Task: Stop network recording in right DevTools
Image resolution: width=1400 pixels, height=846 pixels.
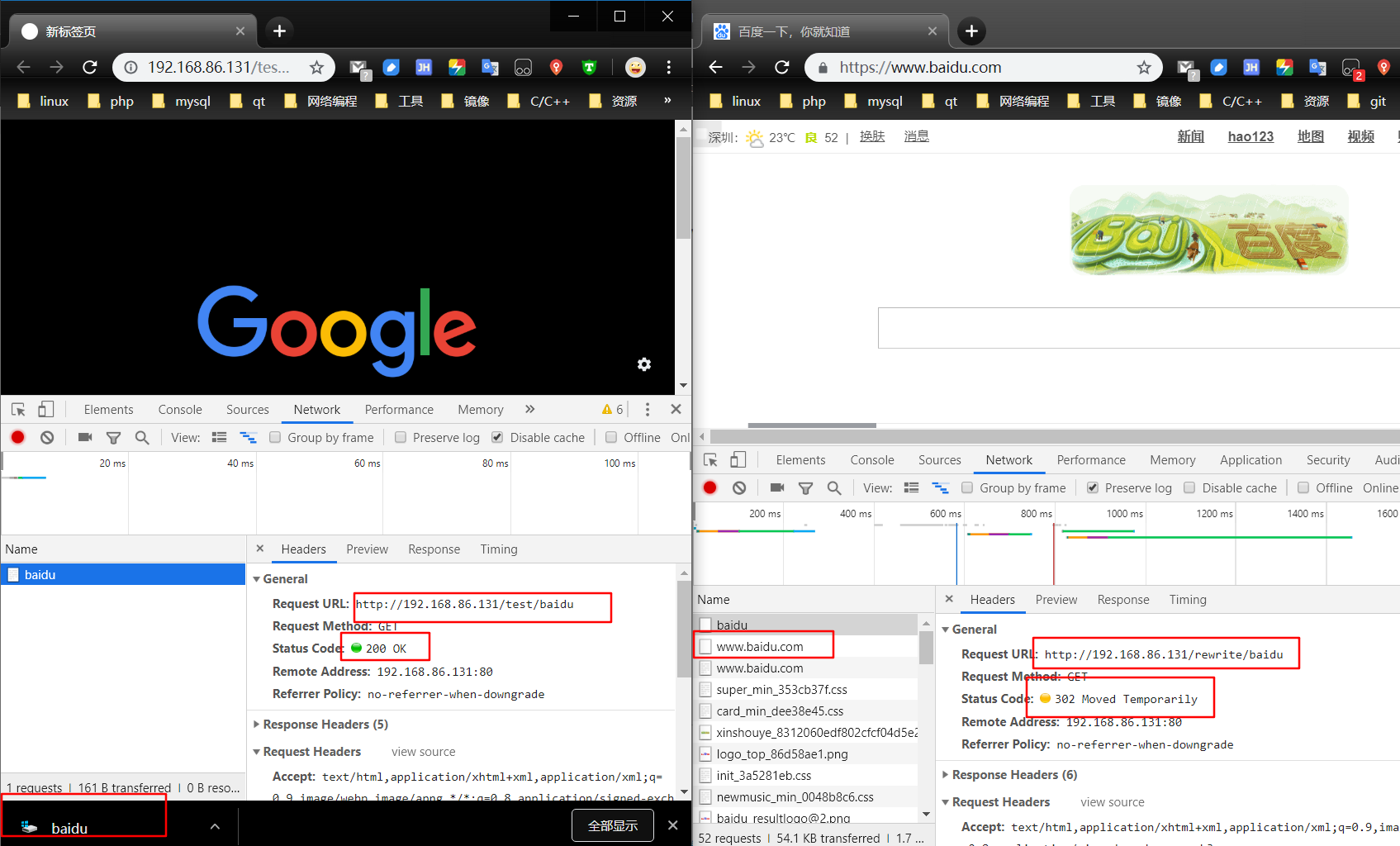Action: pos(709,487)
